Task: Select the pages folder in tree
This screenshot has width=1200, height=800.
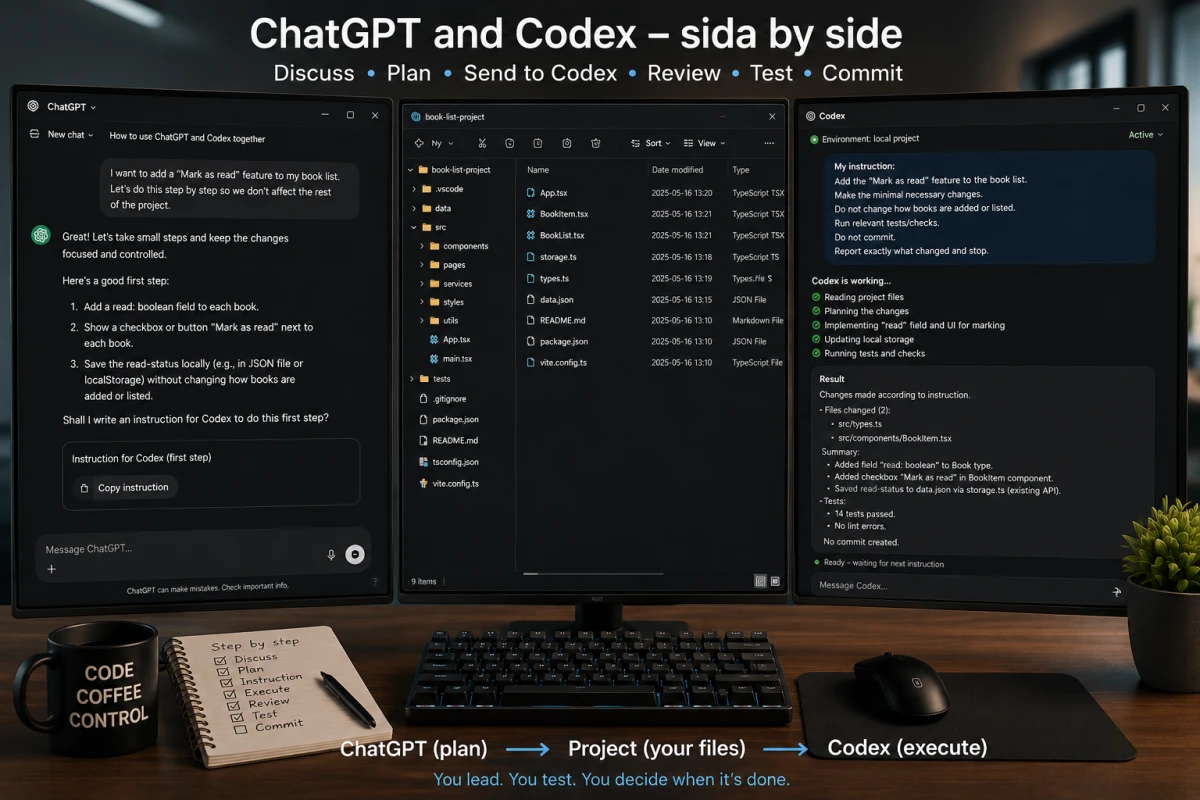Action: (447, 265)
